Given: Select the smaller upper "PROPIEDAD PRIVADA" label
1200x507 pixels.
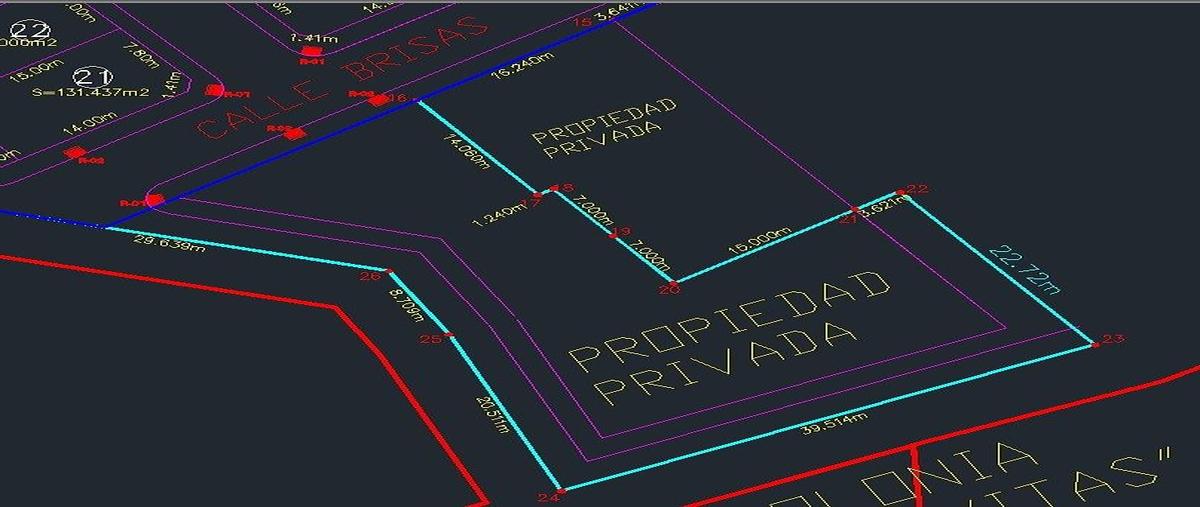Looking at the screenshot, I should 604,128.
